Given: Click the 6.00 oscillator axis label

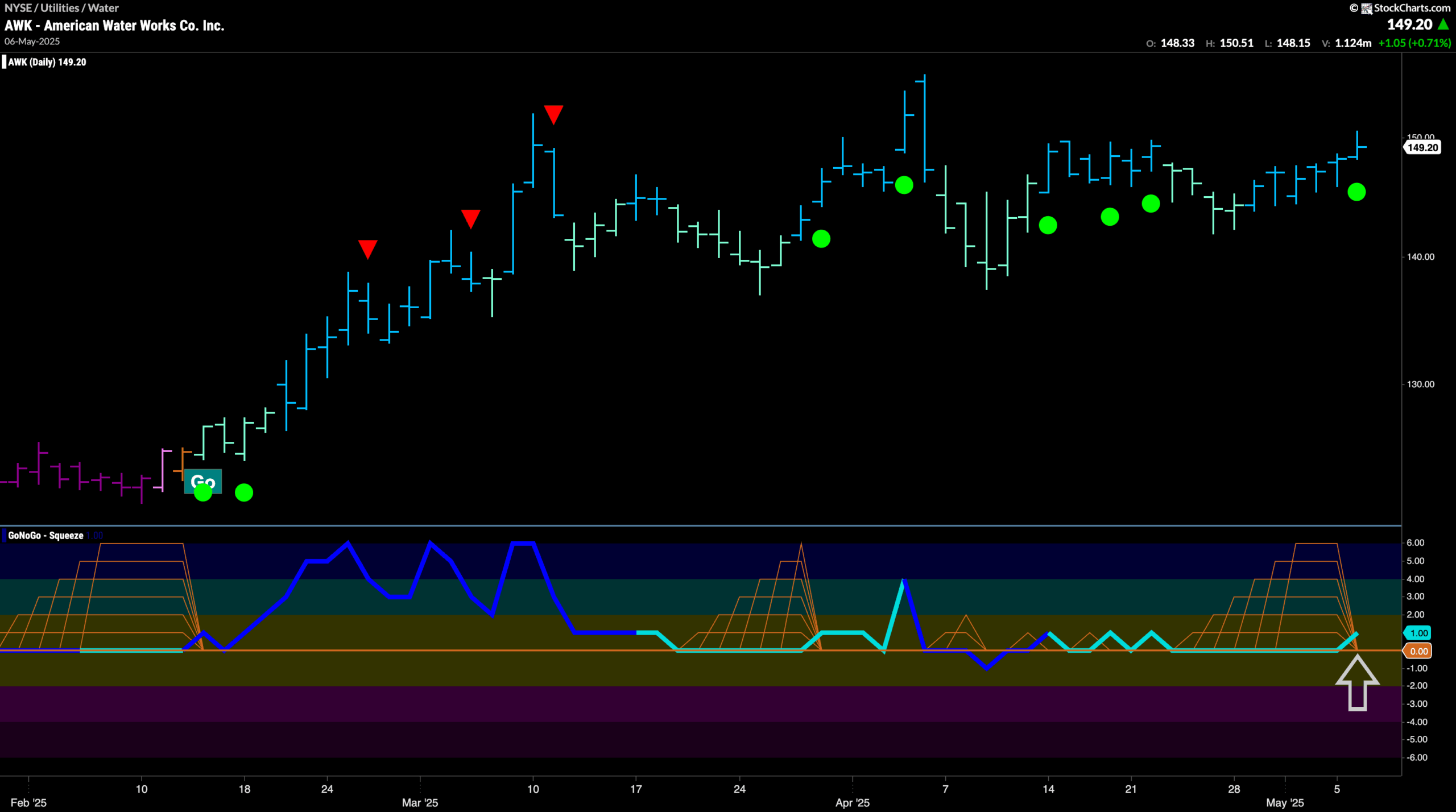Looking at the screenshot, I should click(x=1415, y=543).
